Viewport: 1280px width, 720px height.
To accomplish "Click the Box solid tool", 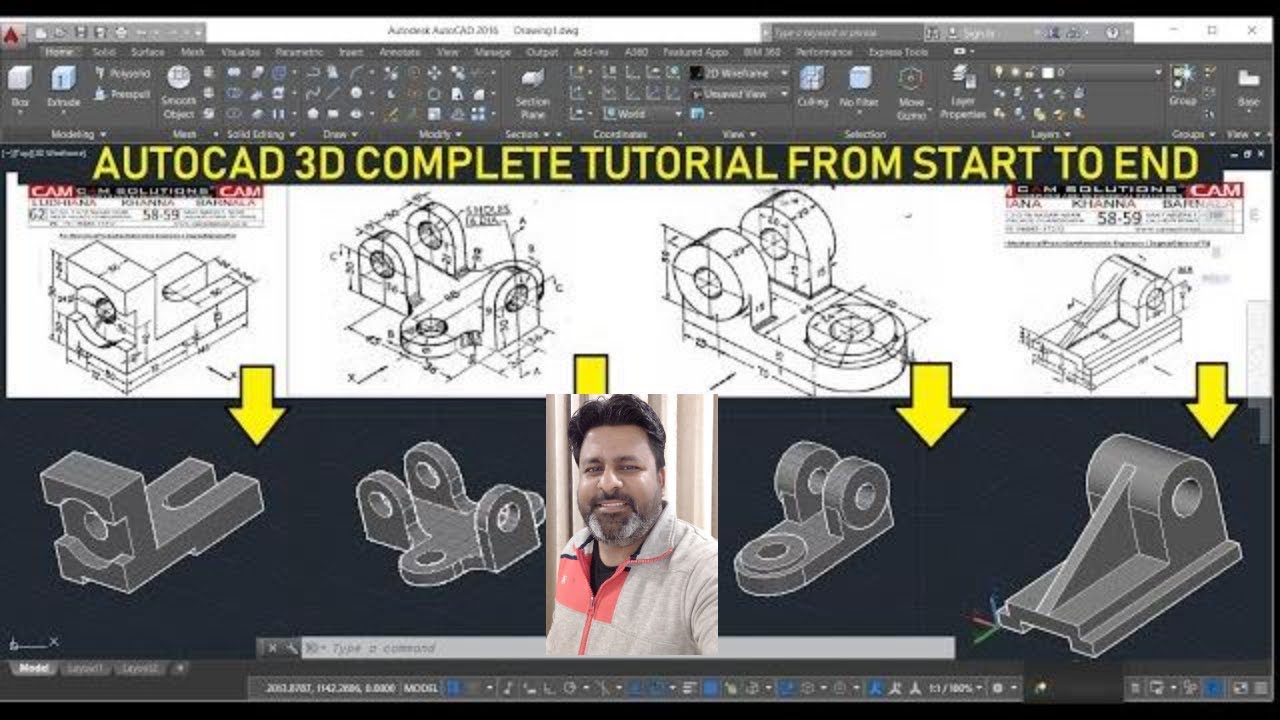I will pyautogui.click(x=20, y=87).
